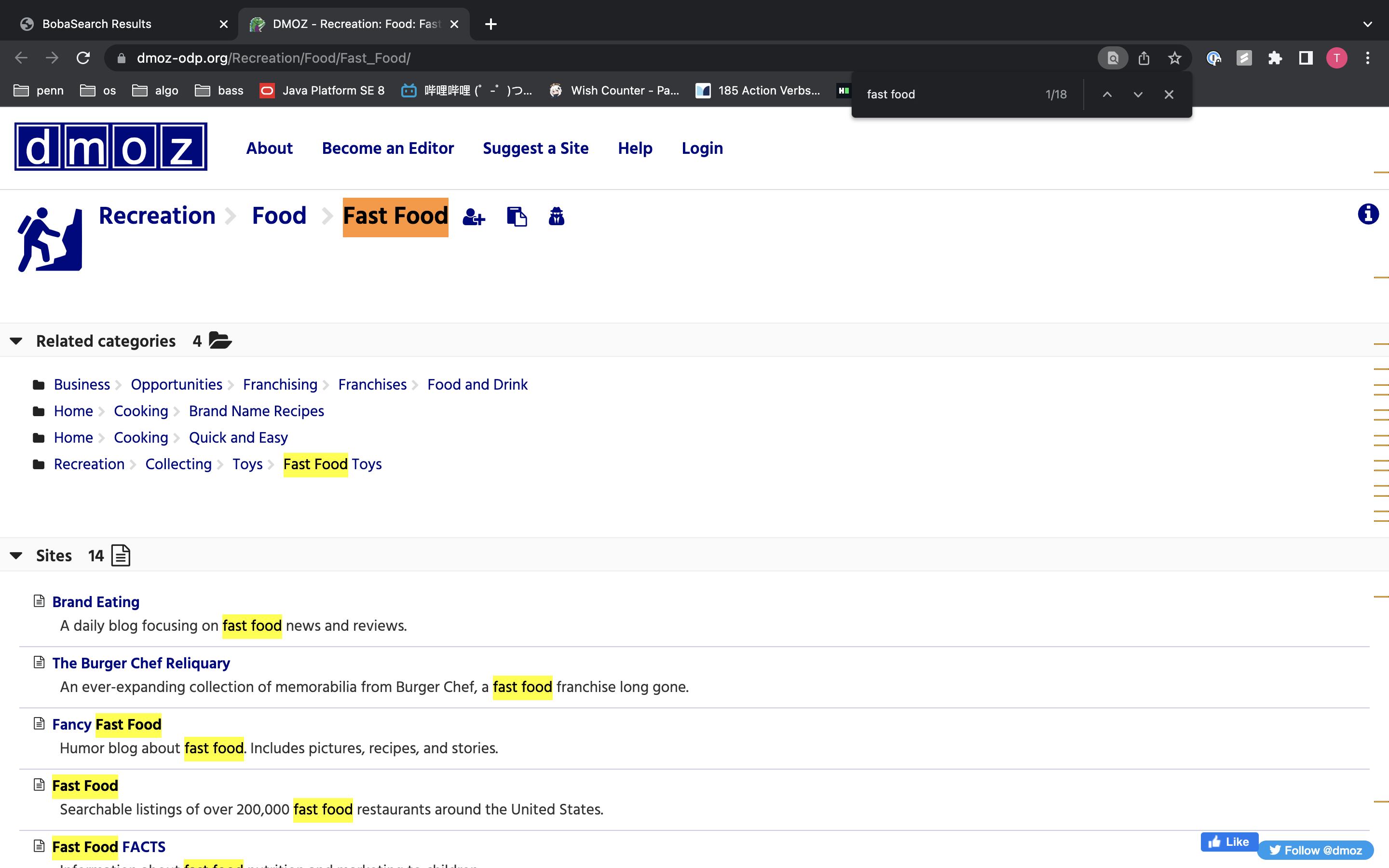Go to next find match
Screen dimensions: 1389x868
click(x=1138, y=94)
